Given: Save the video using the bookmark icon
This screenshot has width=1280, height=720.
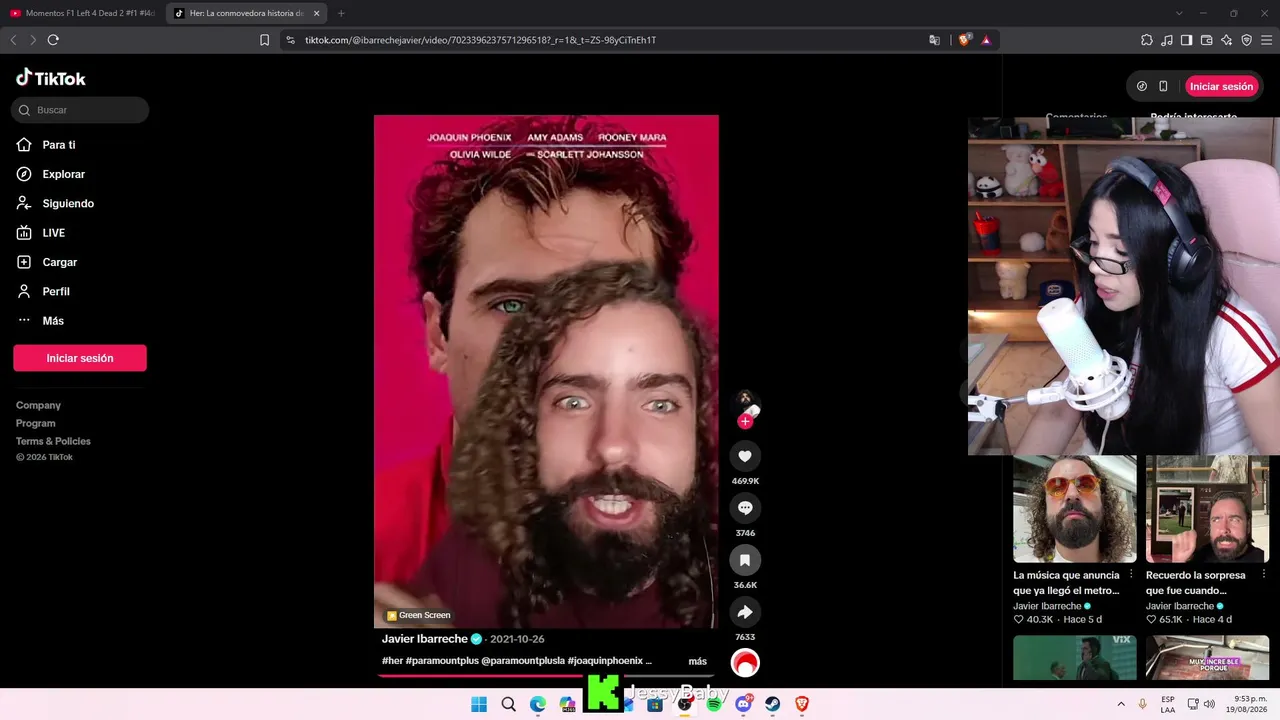Looking at the screenshot, I should 745,560.
